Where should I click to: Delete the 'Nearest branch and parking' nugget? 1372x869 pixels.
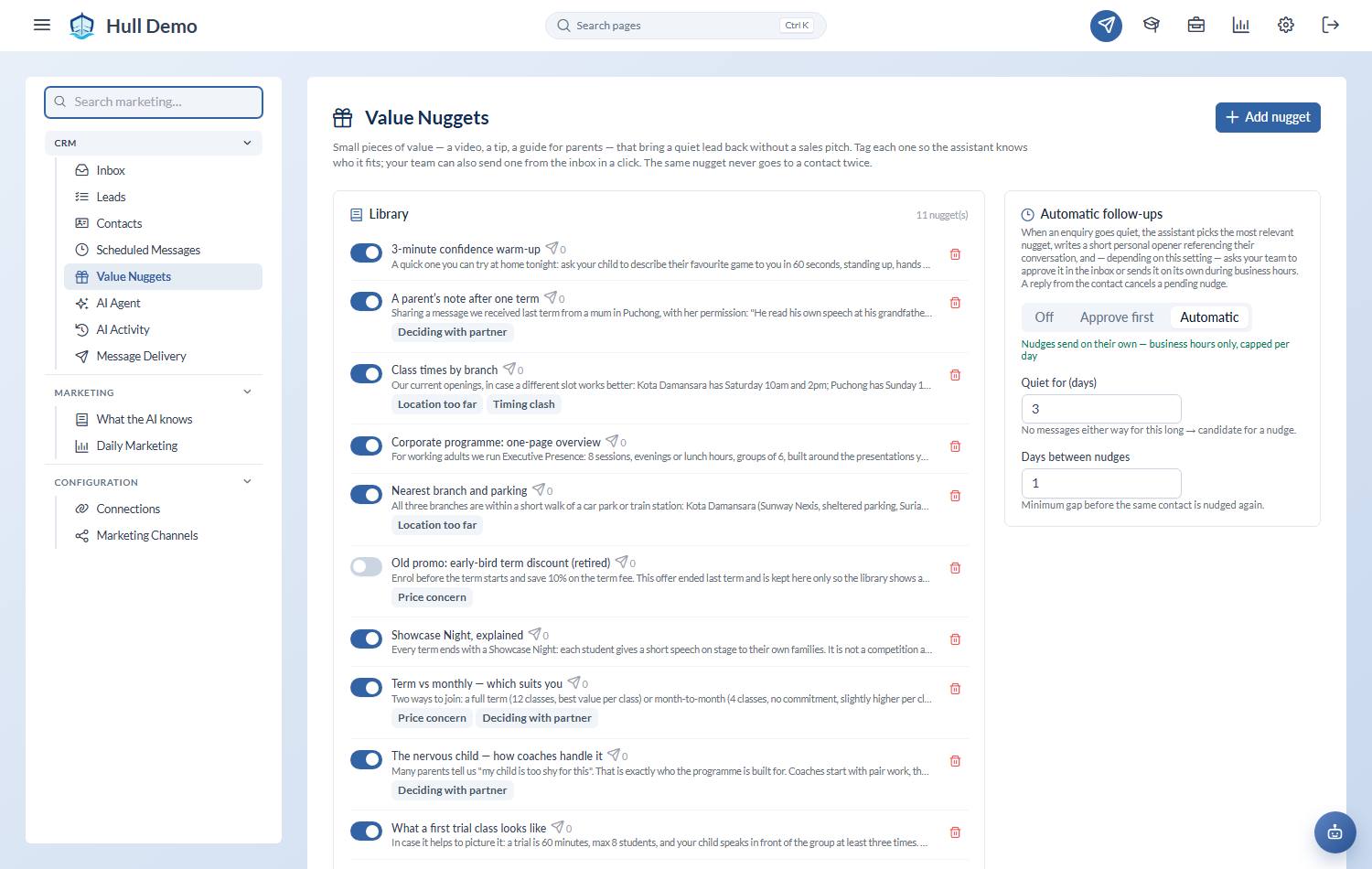(955, 496)
